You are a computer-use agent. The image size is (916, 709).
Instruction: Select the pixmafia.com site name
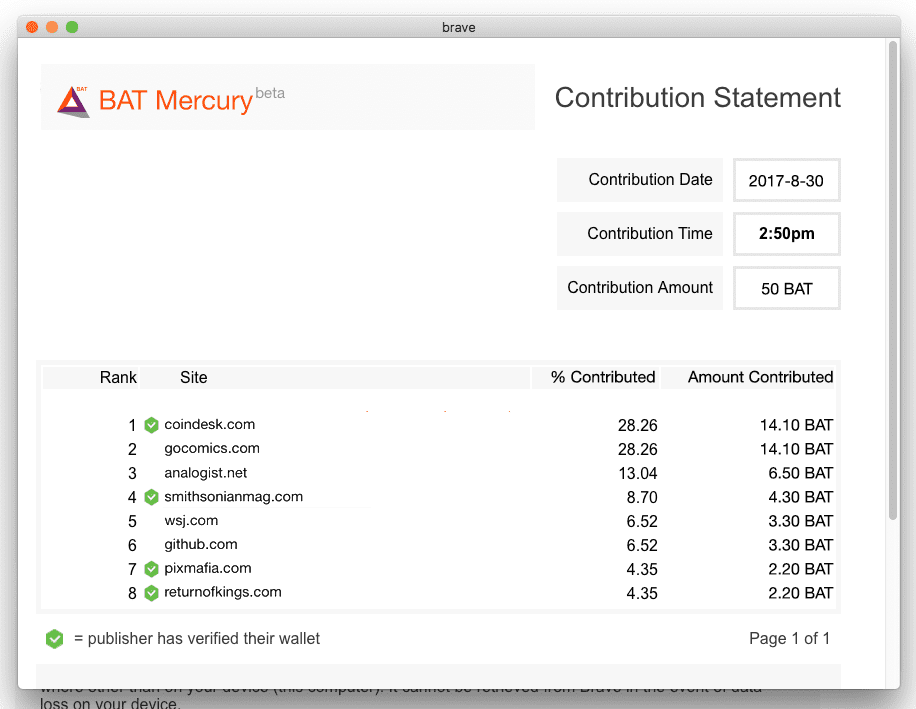tap(208, 568)
